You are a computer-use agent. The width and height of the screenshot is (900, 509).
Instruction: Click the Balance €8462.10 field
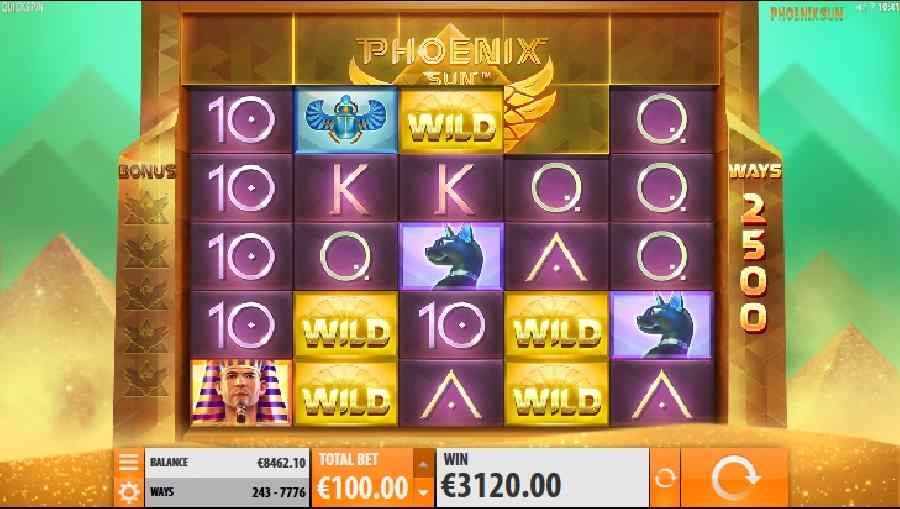point(227,463)
